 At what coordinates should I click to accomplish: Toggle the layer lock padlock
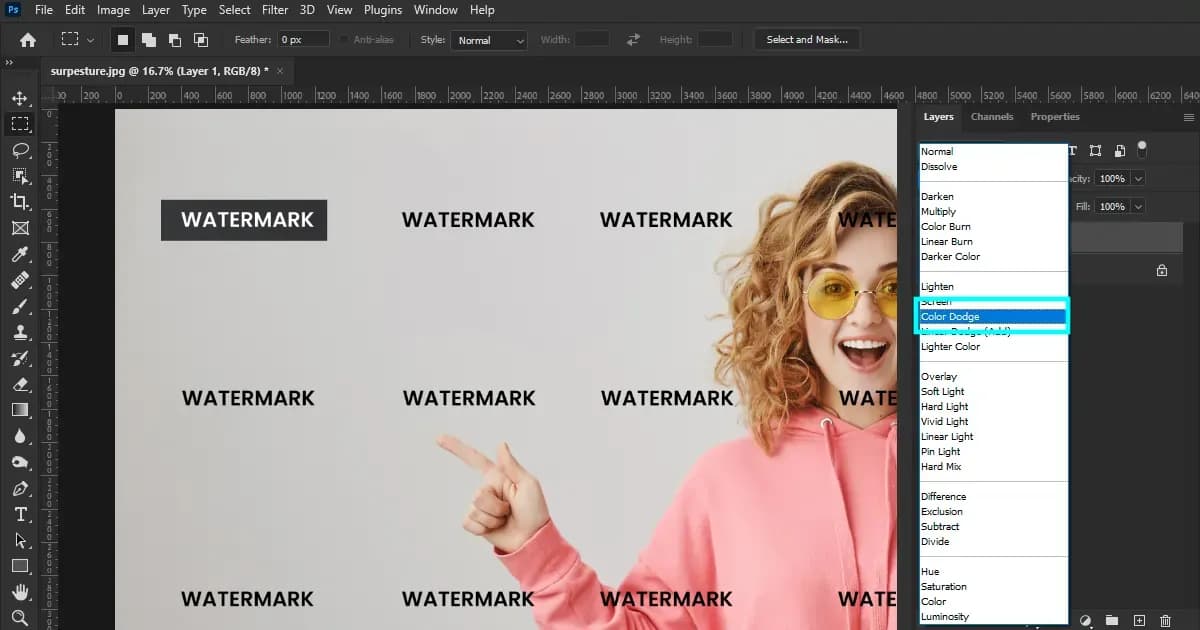(1161, 270)
